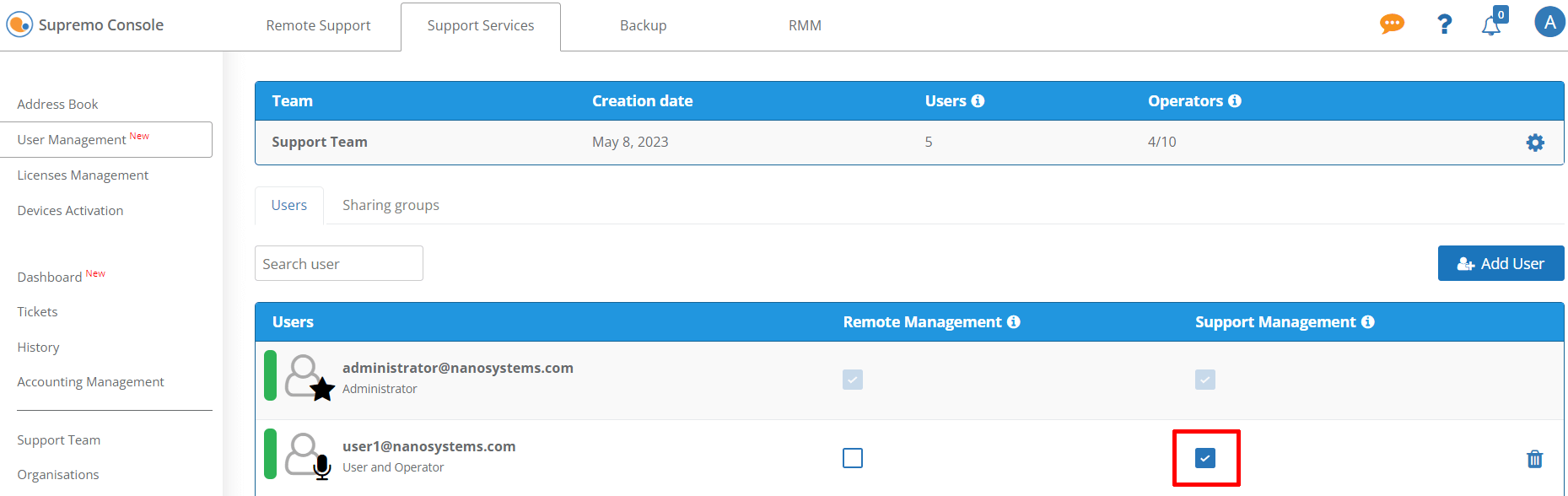The height and width of the screenshot is (496, 1568).
Task: Click the Add User button
Action: tap(1501, 263)
